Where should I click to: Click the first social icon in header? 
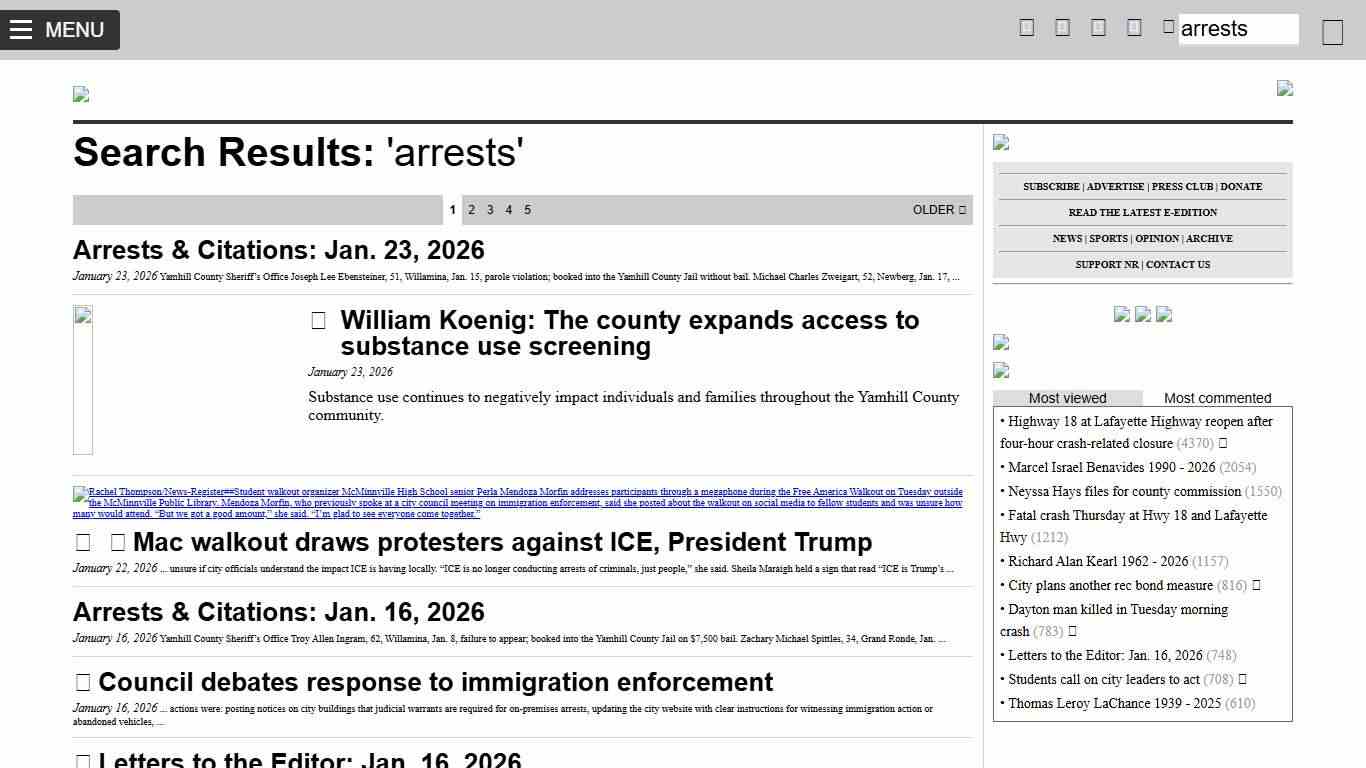click(x=1026, y=28)
